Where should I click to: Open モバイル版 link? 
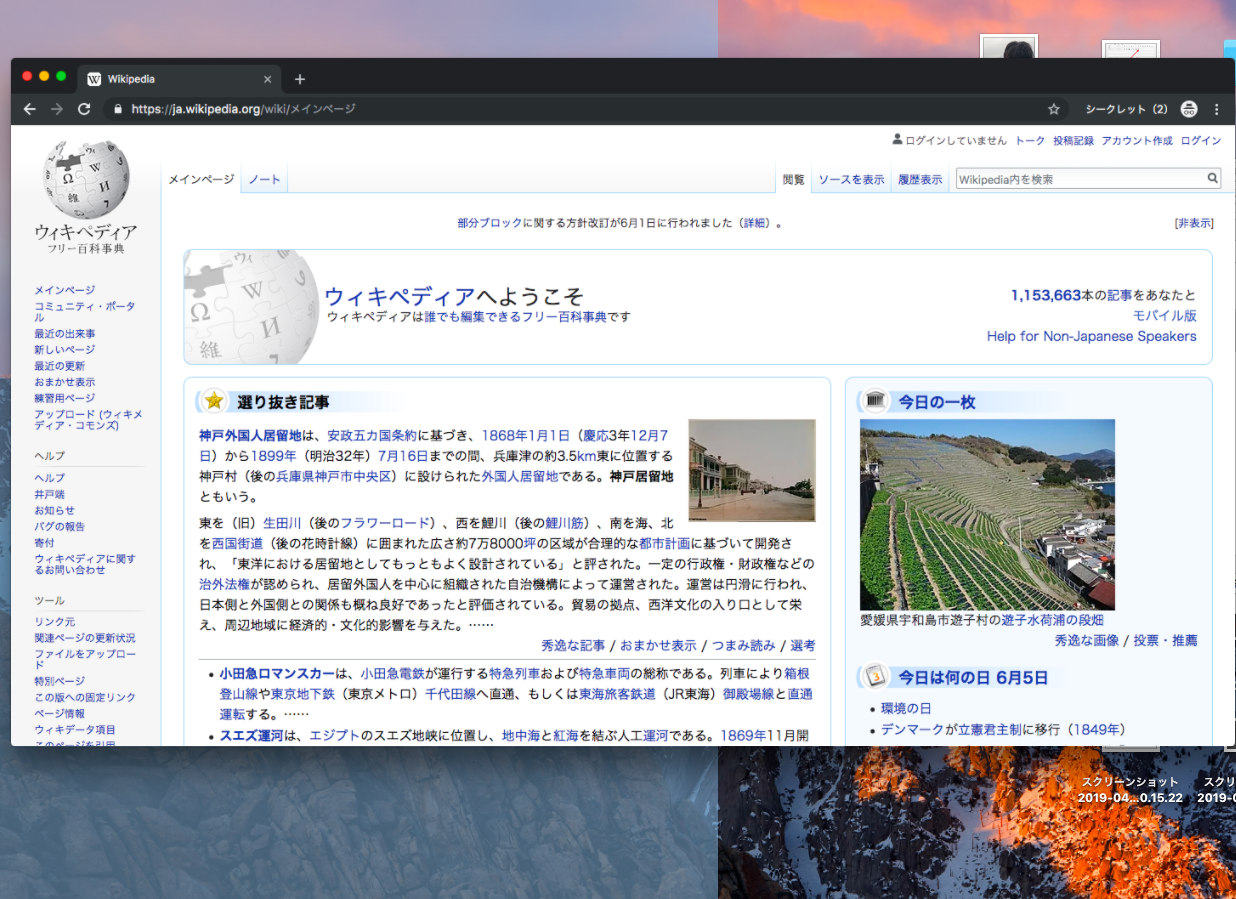[1164, 315]
